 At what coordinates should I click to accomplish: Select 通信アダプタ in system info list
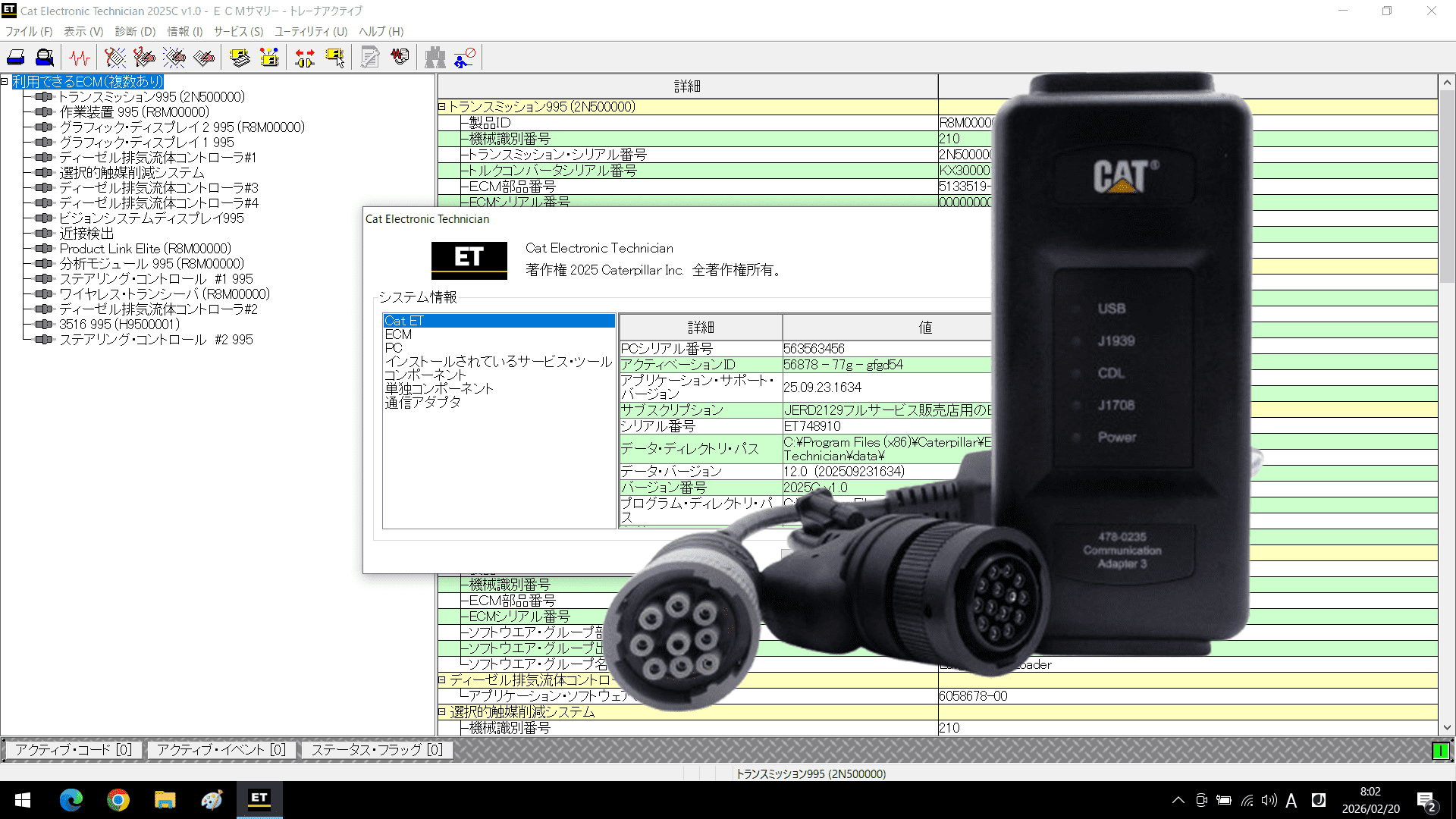(x=422, y=403)
